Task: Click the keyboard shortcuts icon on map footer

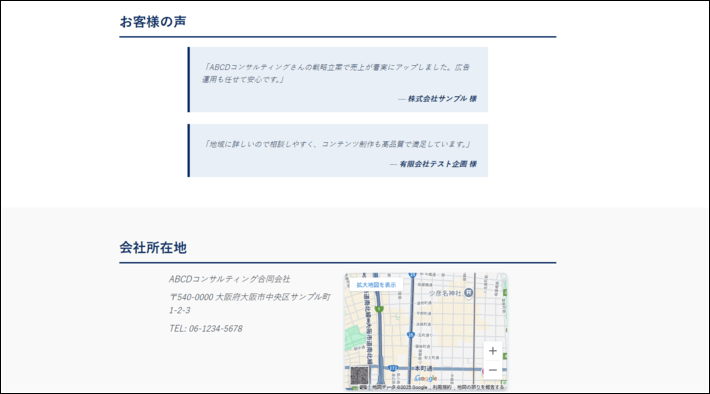Action: (x=363, y=387)
